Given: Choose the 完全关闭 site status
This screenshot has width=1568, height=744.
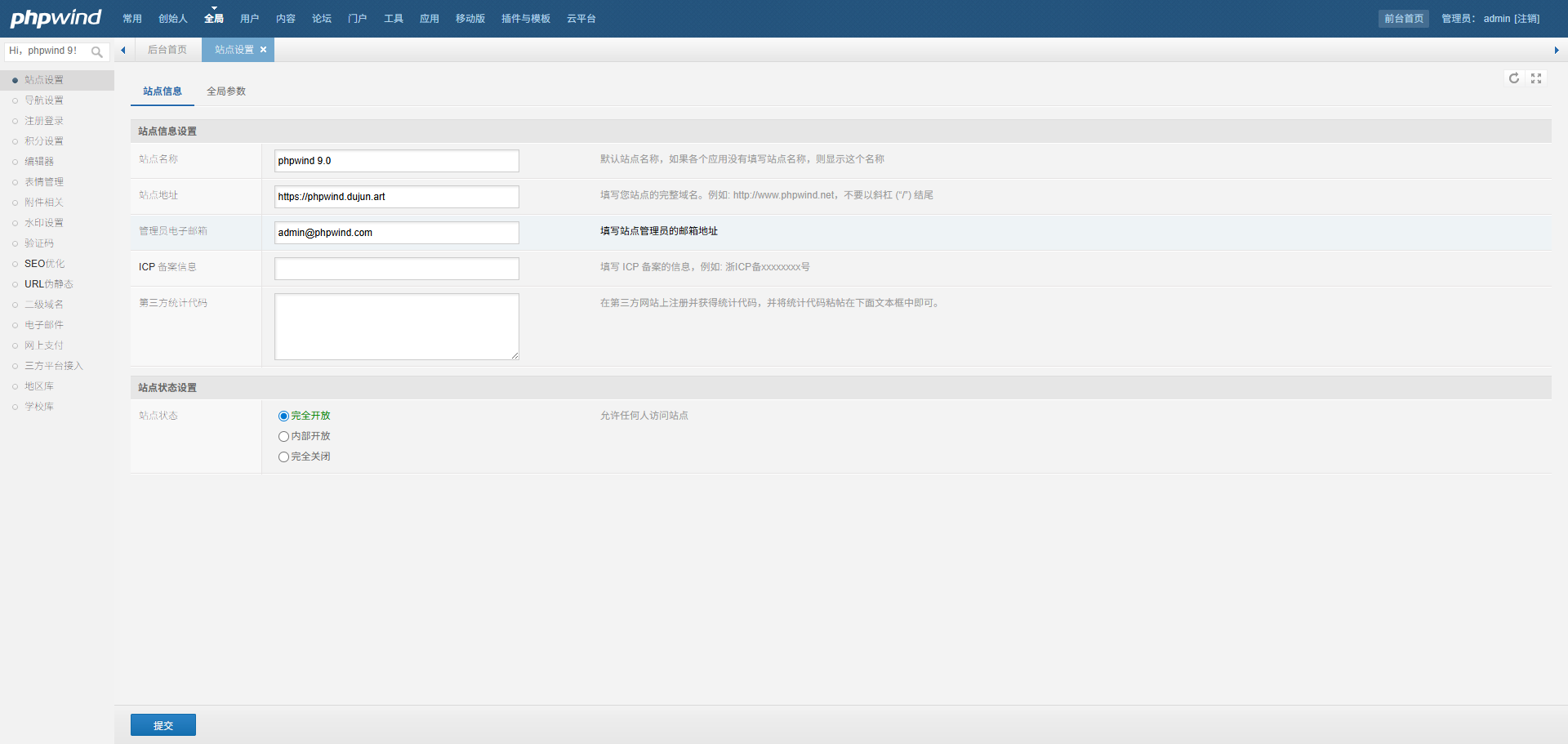Looking at the screenshot, I should (283, 457).
